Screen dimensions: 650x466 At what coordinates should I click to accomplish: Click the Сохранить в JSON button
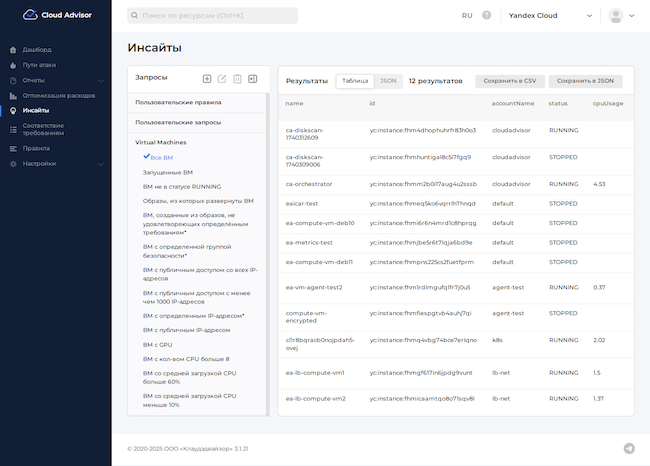585,80
